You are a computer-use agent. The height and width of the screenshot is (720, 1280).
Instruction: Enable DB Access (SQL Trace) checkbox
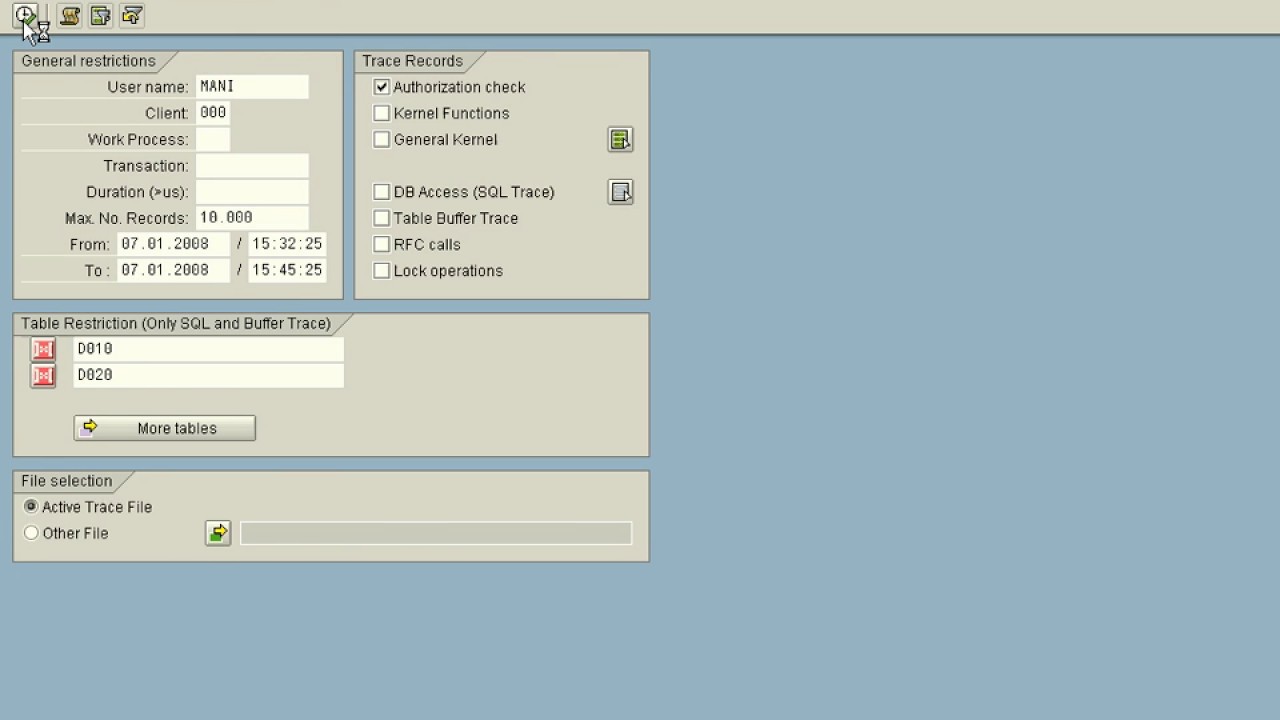(x=381, y=192)
